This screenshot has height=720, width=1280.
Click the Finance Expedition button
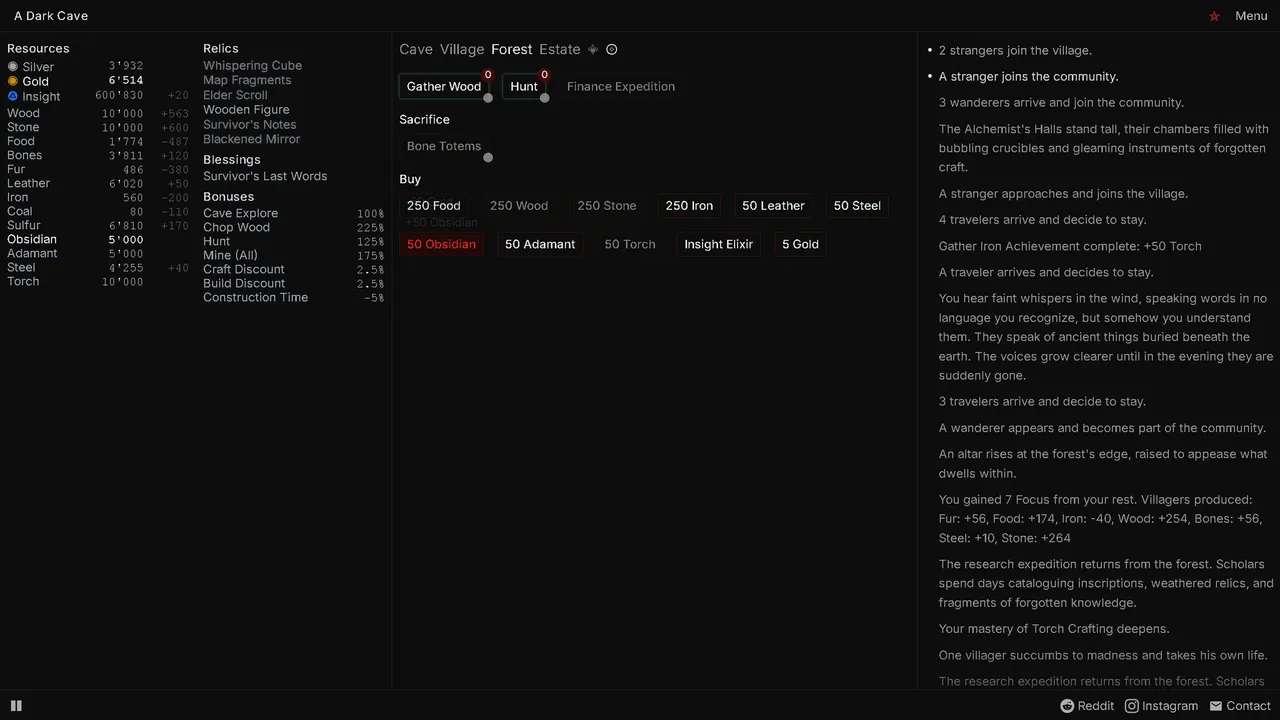[x=621, y=86]
